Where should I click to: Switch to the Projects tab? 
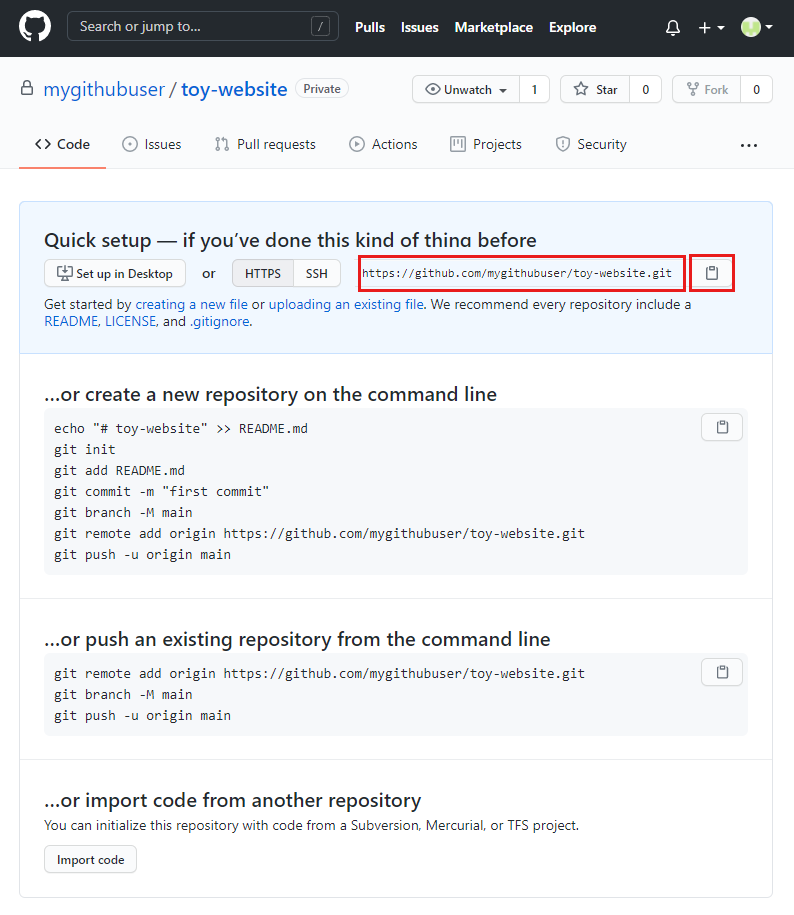click(486, 144)
